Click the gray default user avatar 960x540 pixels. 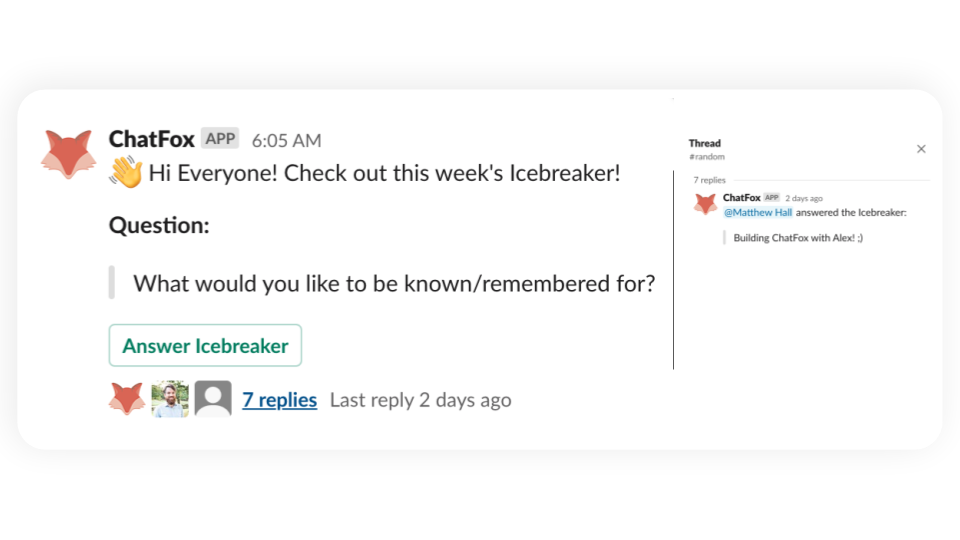tap(213, 399)
